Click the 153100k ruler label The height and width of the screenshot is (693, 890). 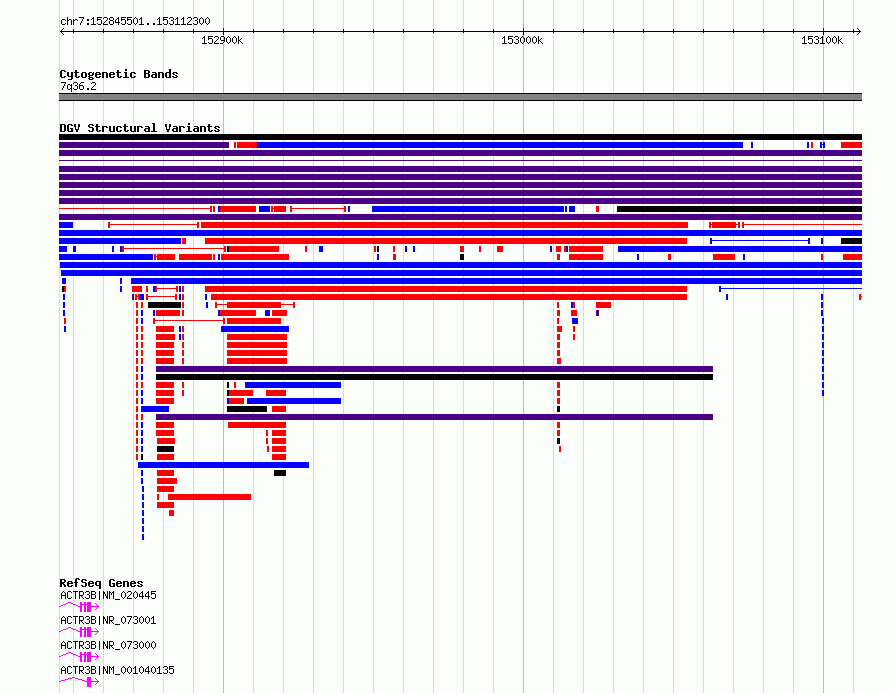tap(822, 40)
